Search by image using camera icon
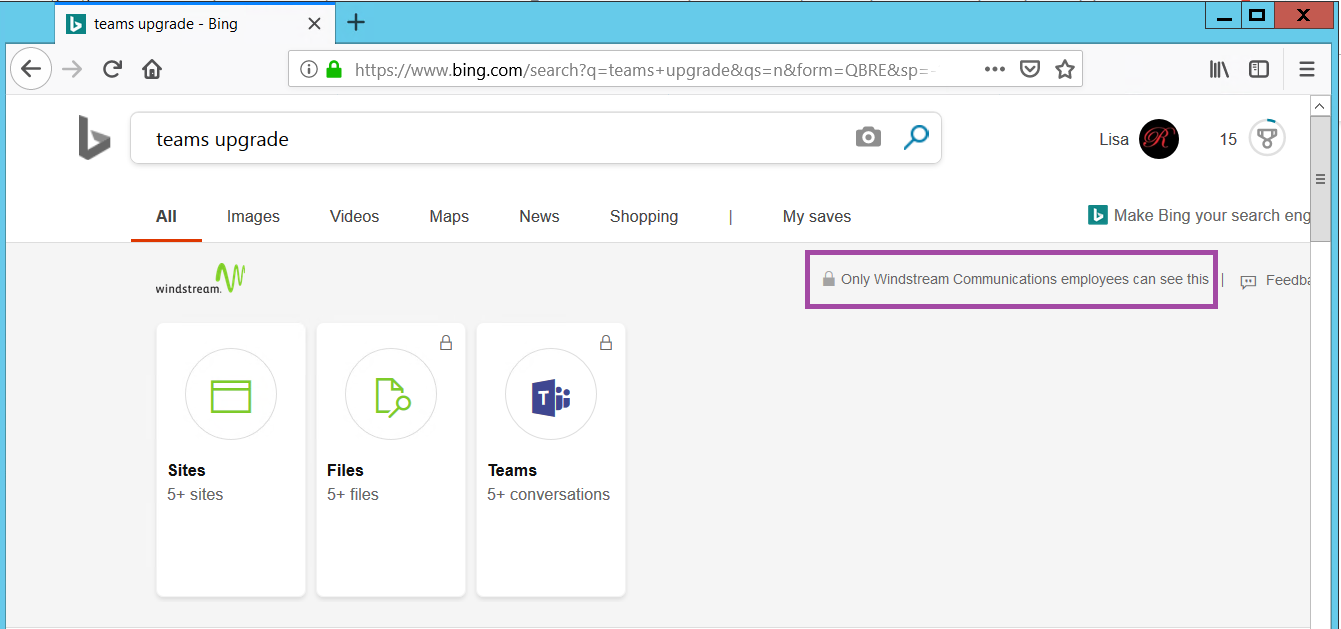The height and width of the screenshot is (629, 1341). coord(868,137)
